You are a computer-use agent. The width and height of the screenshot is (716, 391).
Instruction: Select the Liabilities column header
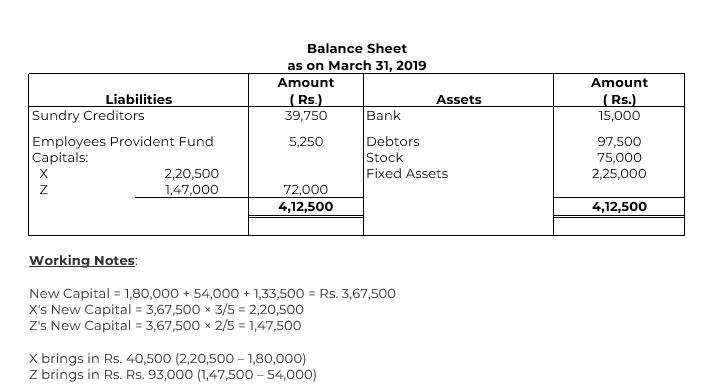coord(139,100)
